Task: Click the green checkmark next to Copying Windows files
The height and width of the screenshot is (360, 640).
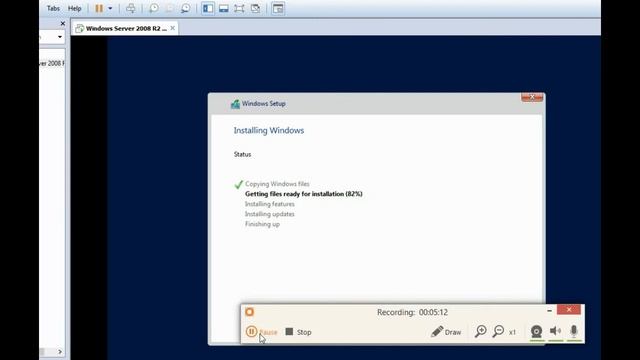Action: pos(239,184)
